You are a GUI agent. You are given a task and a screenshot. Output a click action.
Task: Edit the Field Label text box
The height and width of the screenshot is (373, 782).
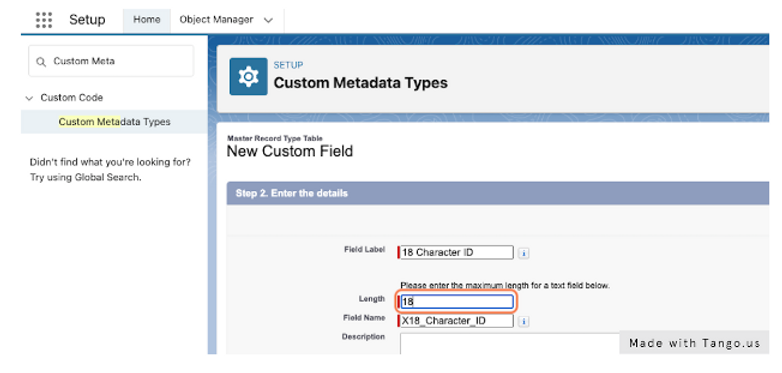[456, 252]
